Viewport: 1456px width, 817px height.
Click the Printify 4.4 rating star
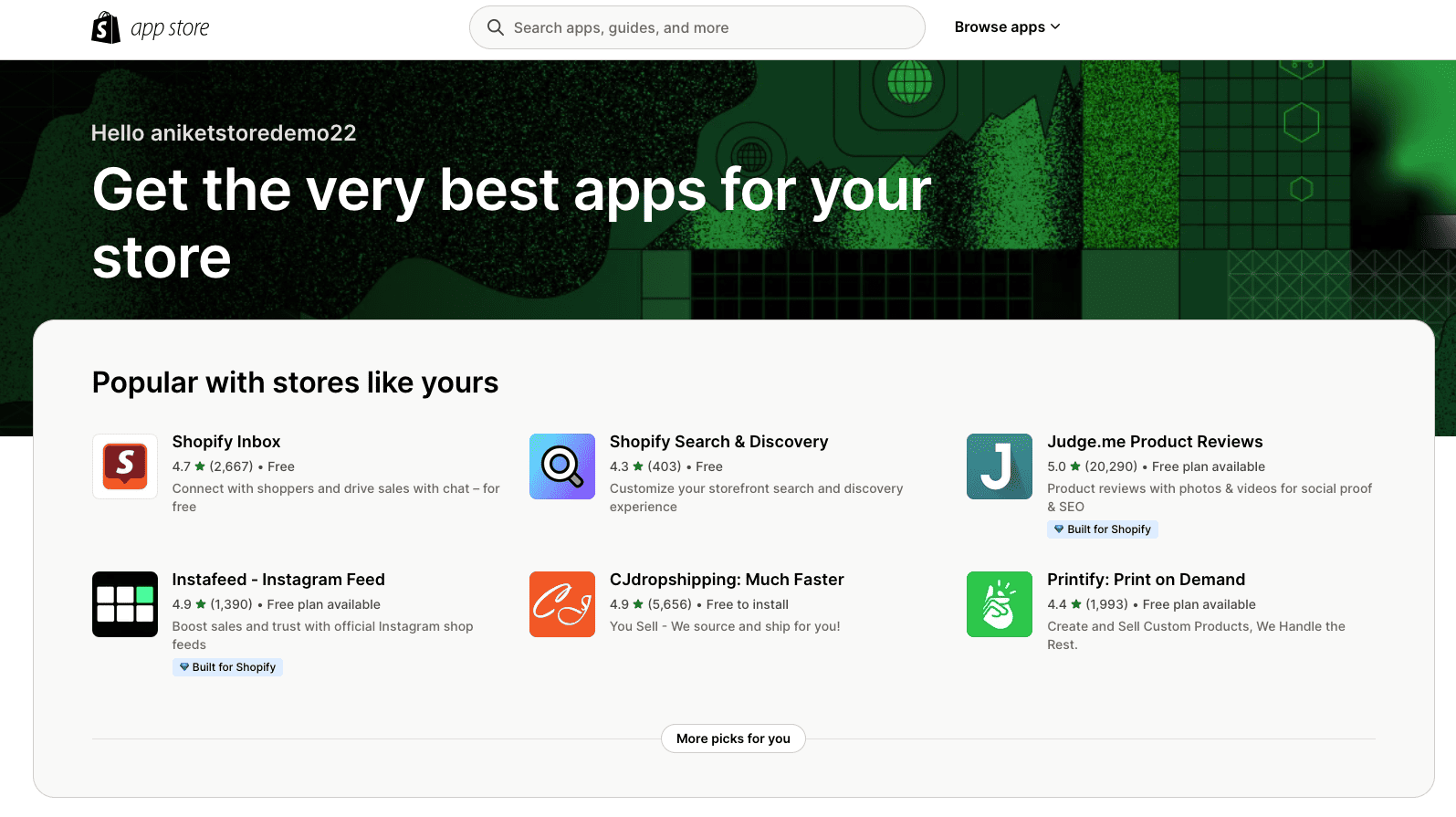click(x=1076, y=604)
